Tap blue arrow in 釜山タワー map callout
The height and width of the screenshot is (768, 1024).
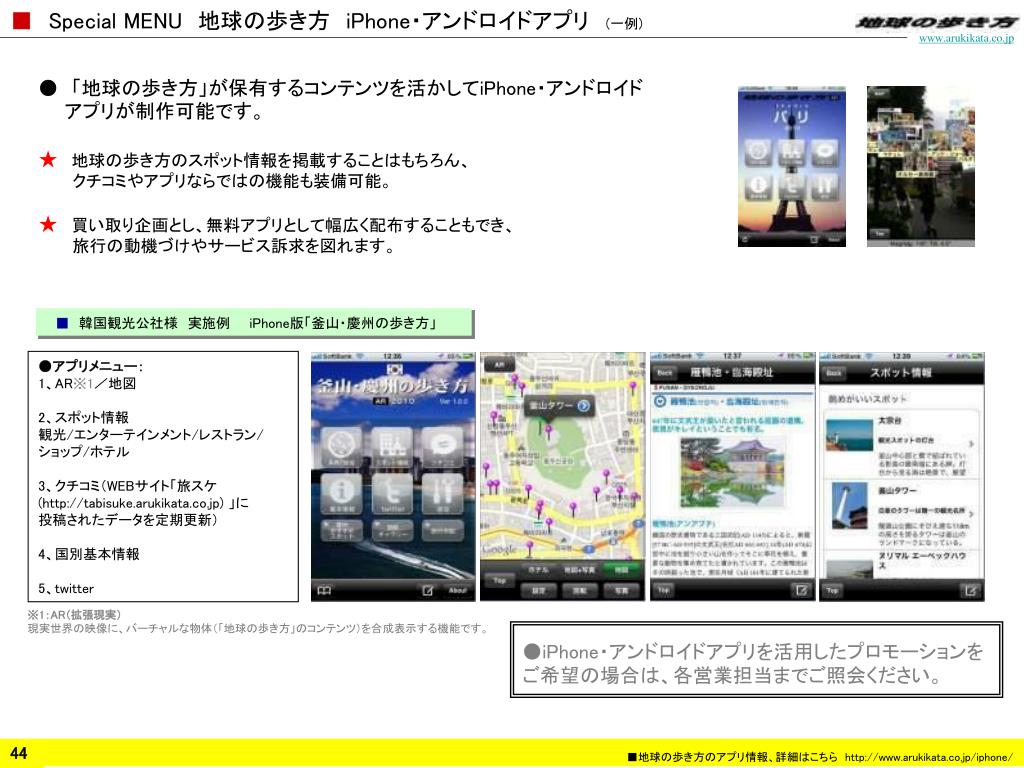[x=584, y=406]
